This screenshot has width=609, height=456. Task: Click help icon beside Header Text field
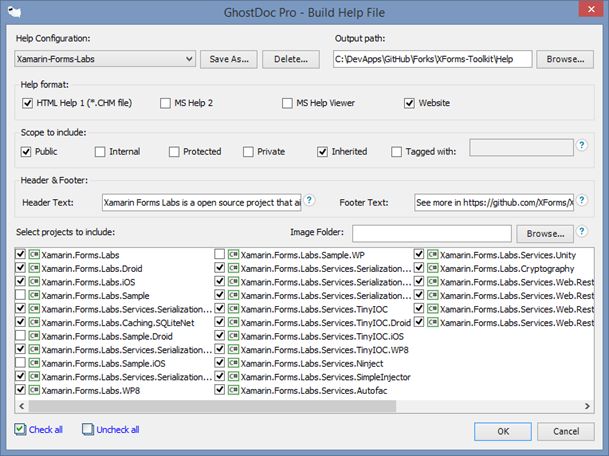click(309, 201)
